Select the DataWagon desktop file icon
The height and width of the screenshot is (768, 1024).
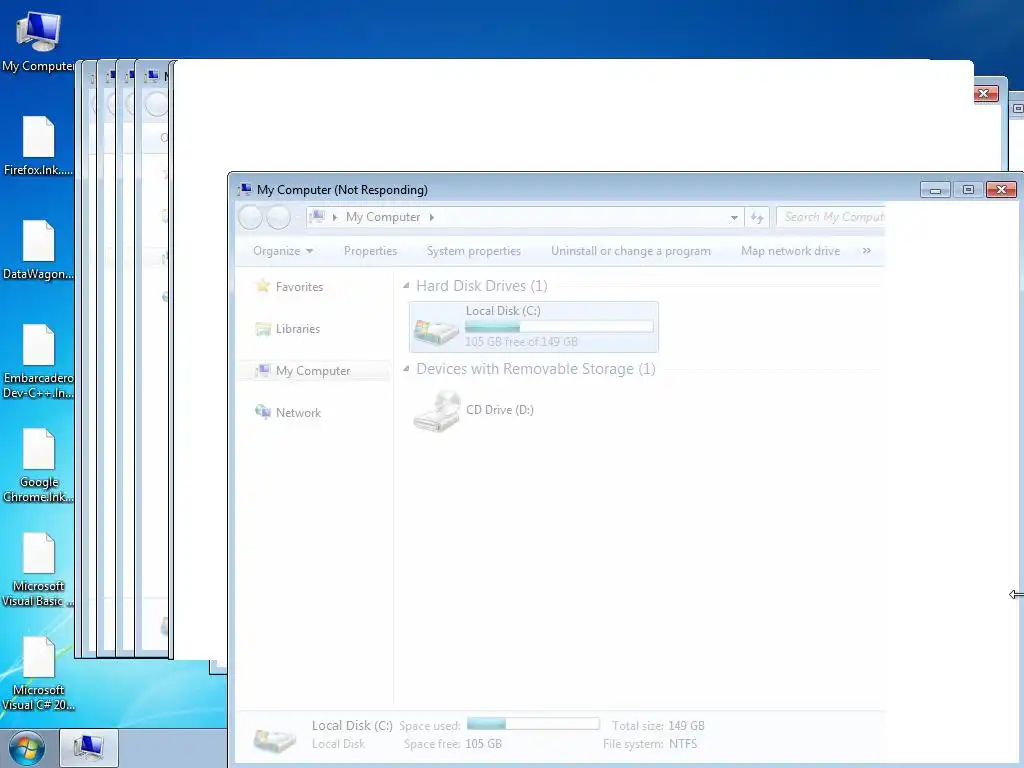click(x=39, y=241)
